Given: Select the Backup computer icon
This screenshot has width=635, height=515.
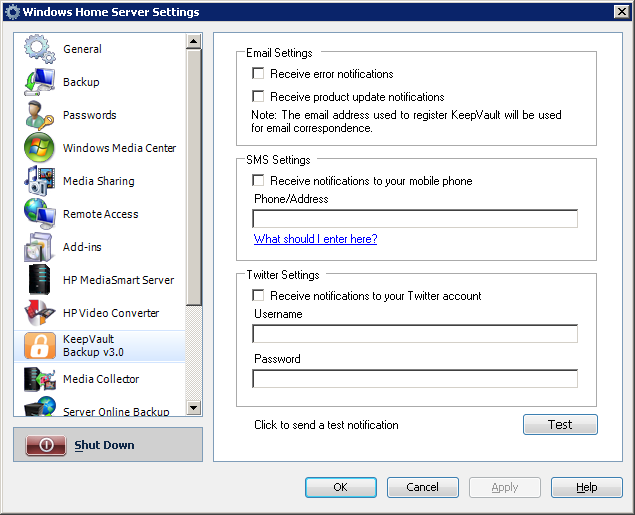Looking at the screenshot, I should click(x=39, y=82).
